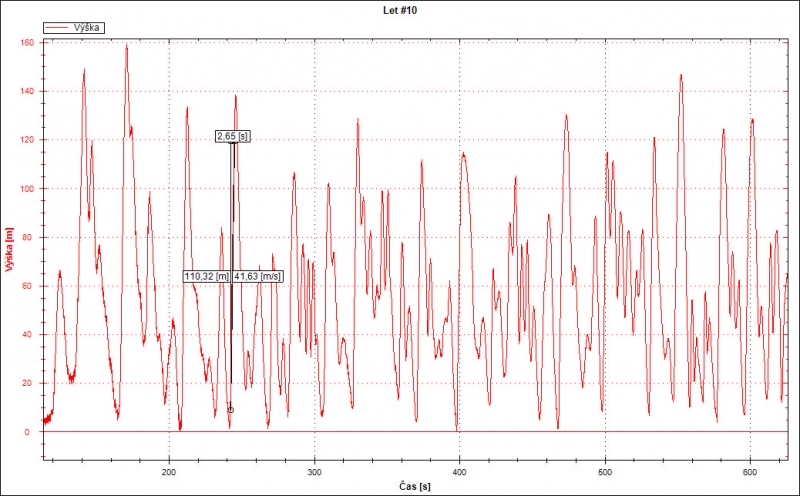Click the 0 tick on the y-axis

[32, 432]
